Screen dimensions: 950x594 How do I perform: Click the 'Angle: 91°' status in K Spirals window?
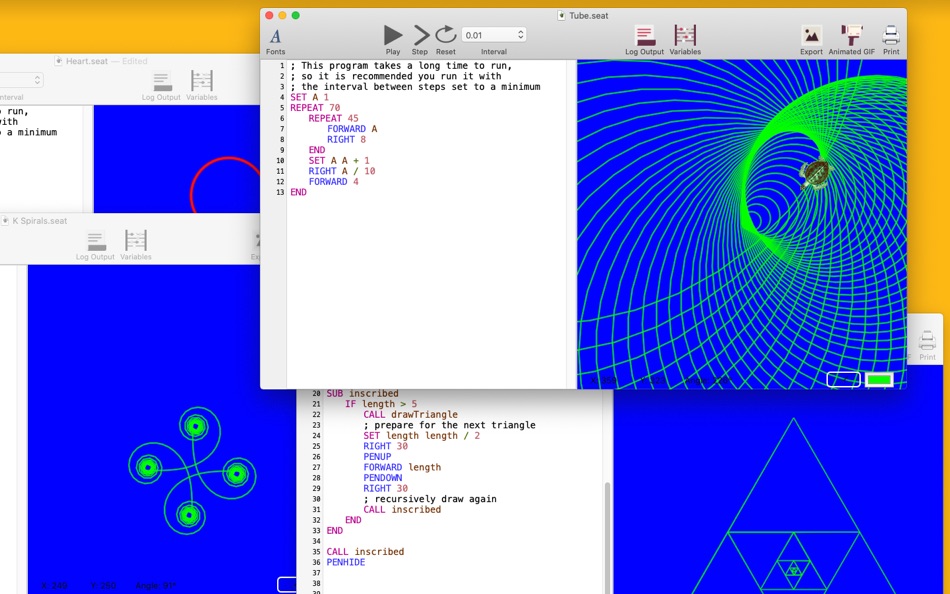[156, 586]
